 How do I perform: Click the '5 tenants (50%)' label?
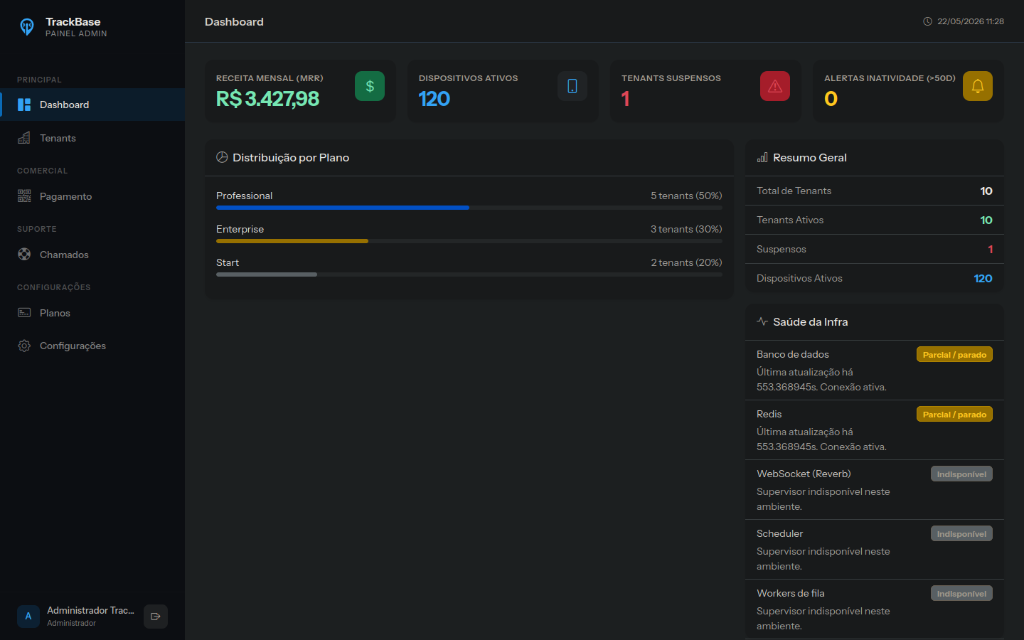[x=686, y=195]
